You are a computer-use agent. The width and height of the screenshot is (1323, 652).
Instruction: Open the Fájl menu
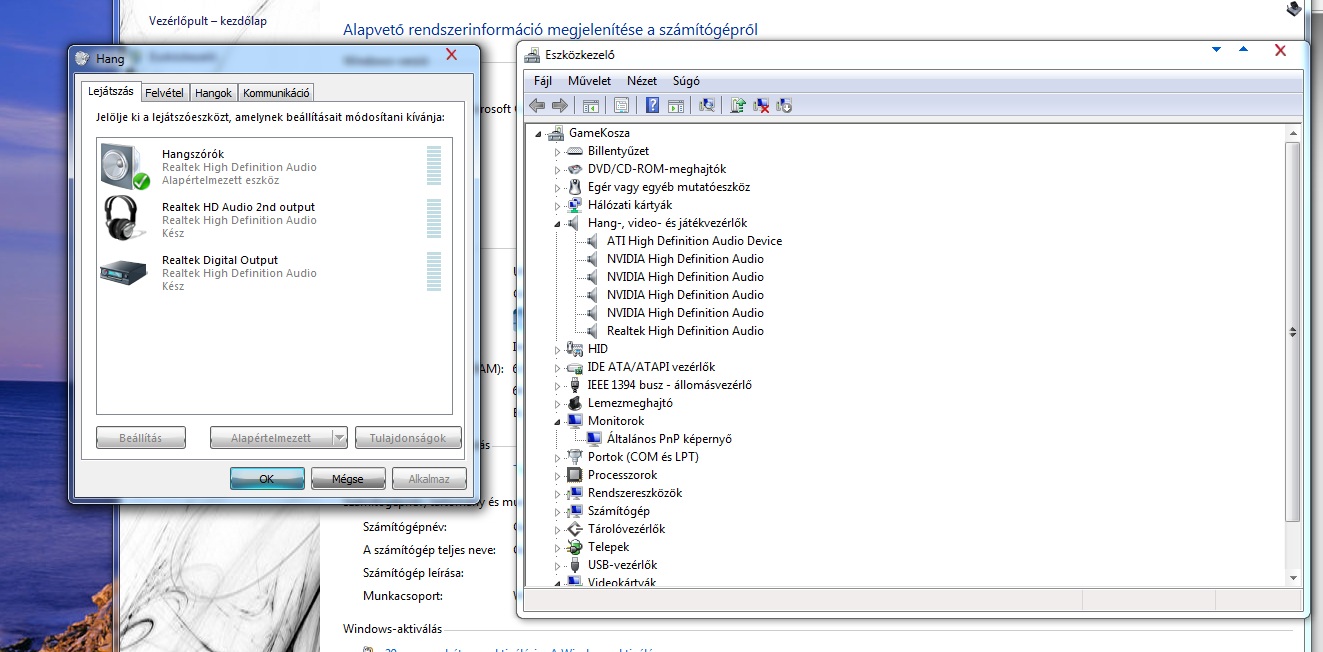[543, 81]
